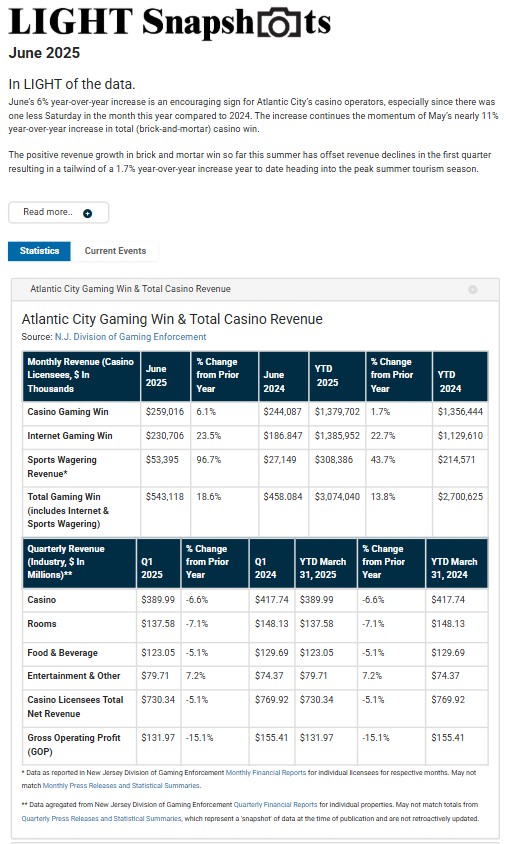This screenshot has height=844, width=506.
Task: Open the Read more button
Action: (x=58, y=212)
